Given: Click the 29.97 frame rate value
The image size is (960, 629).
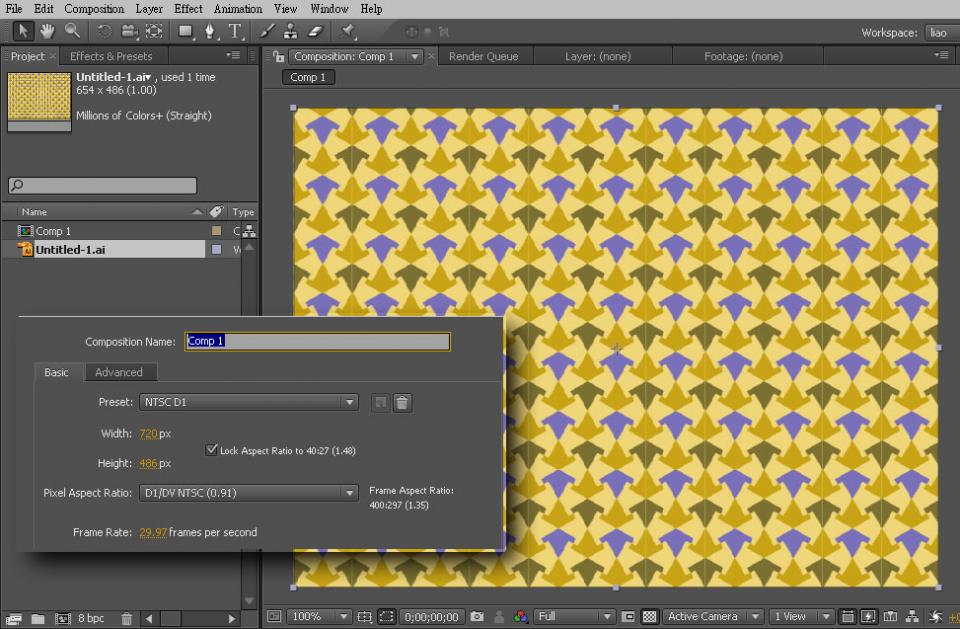Looking at the screenshot, I should coord(153,533).
